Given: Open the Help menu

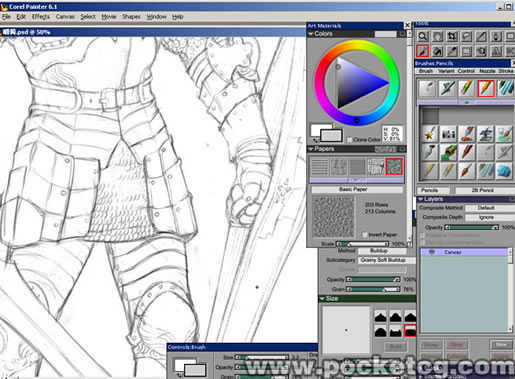Looking at the screenshot, I should click(178, 17).
